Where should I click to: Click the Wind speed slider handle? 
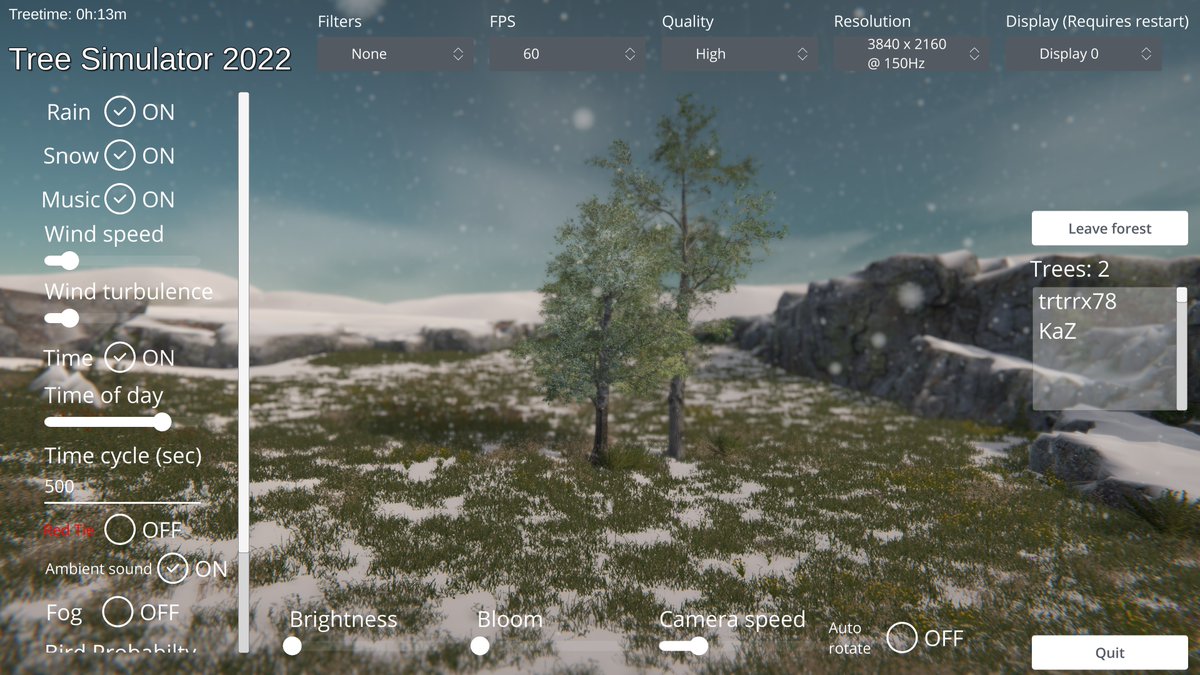tap(69, 261)
